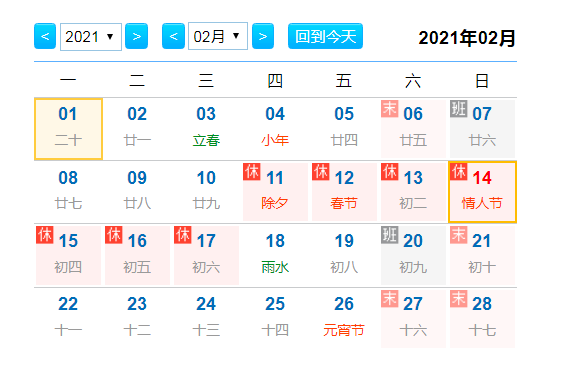565x374 pixels.
Task: Pick February 18 雨水
Action: pos(275,255)
